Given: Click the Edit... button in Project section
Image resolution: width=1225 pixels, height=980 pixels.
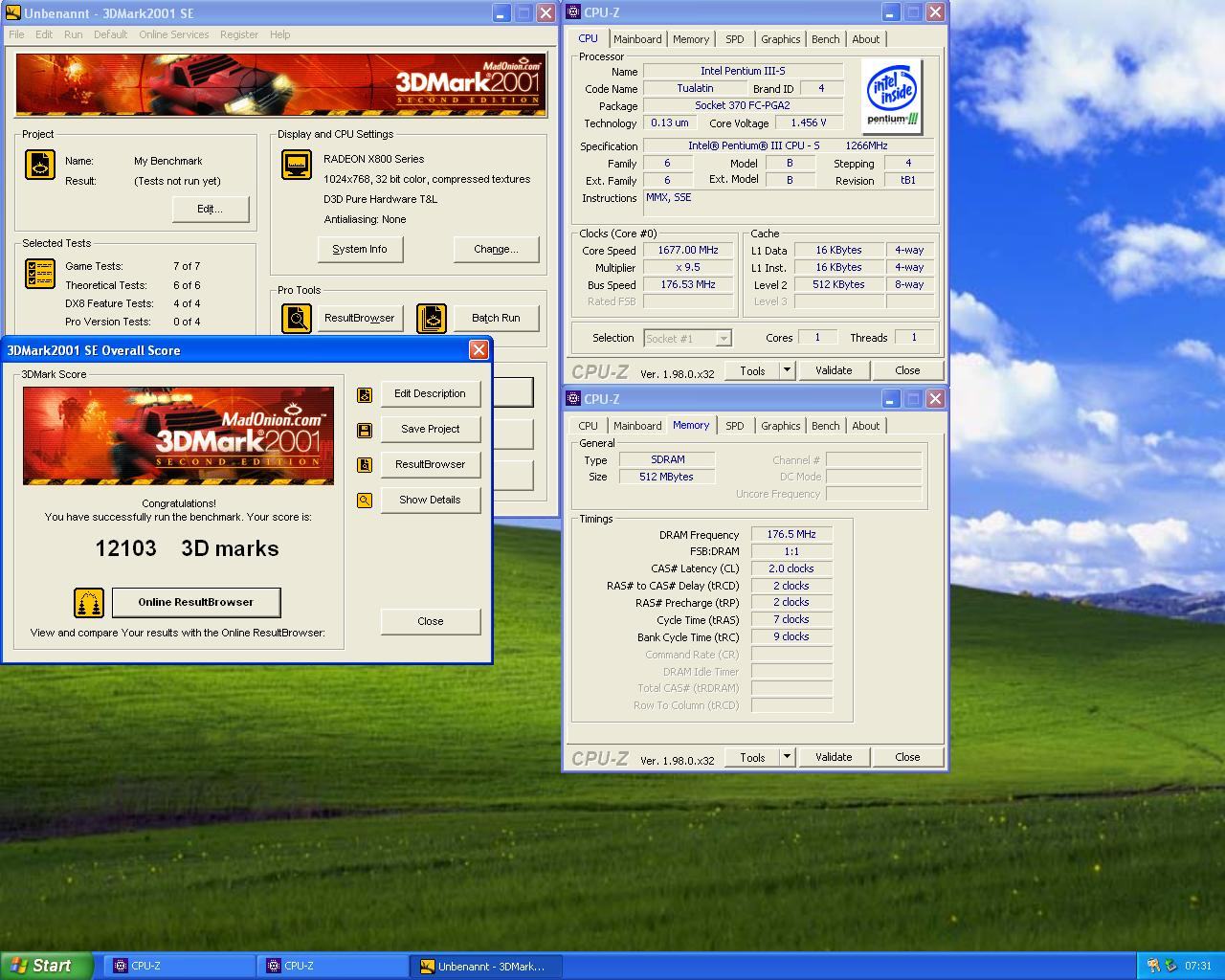Looking at the screenshot, I should 211,209.
